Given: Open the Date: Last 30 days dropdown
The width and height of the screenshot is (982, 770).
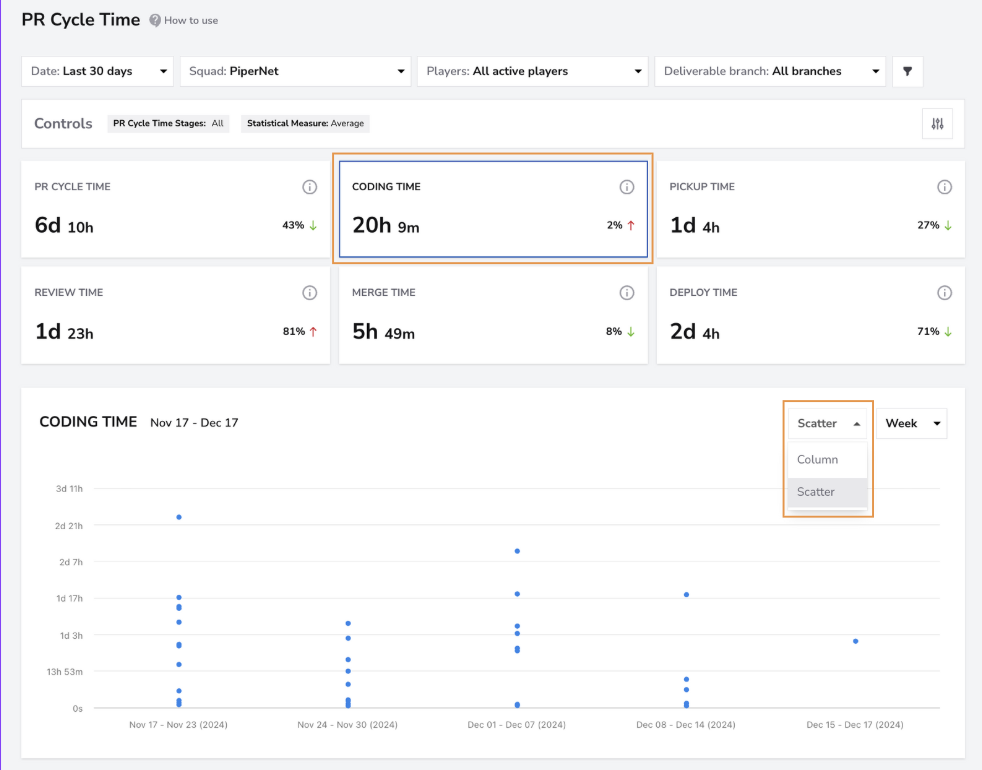Looking at the screenshot, I should point(98,71).
